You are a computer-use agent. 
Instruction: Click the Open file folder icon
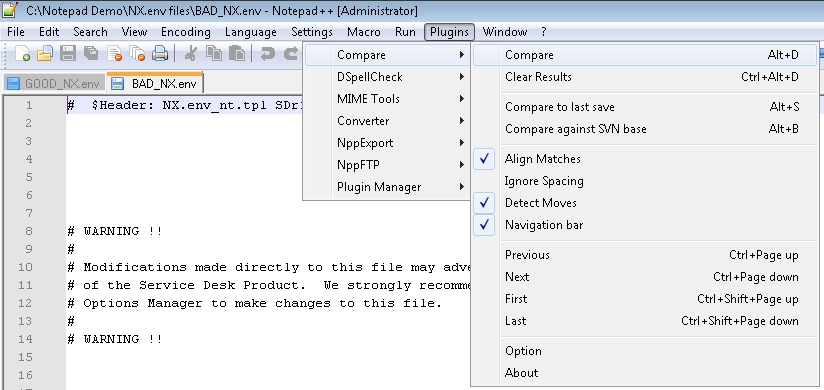point(45,53)
